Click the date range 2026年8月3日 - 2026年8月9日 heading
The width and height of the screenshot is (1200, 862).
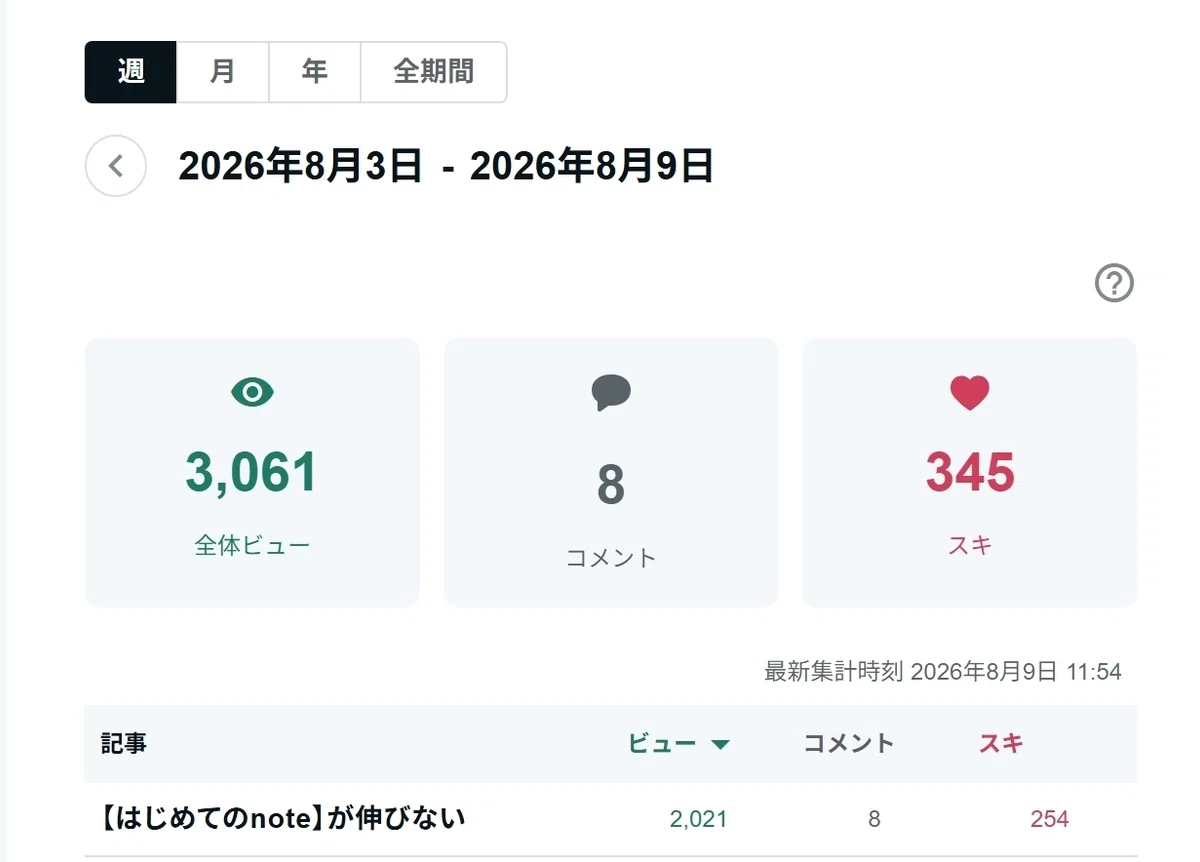pos(446,166)
